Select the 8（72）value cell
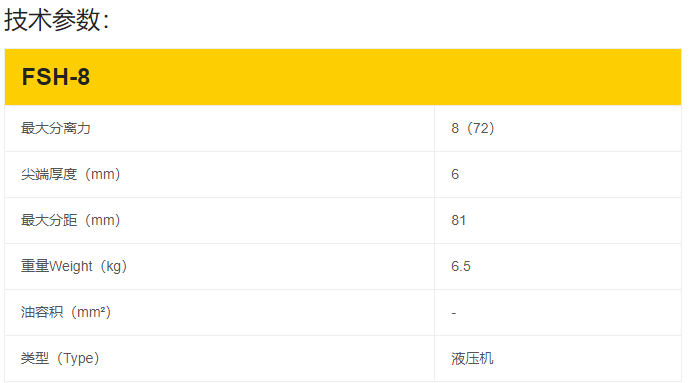 coord(473,128)
